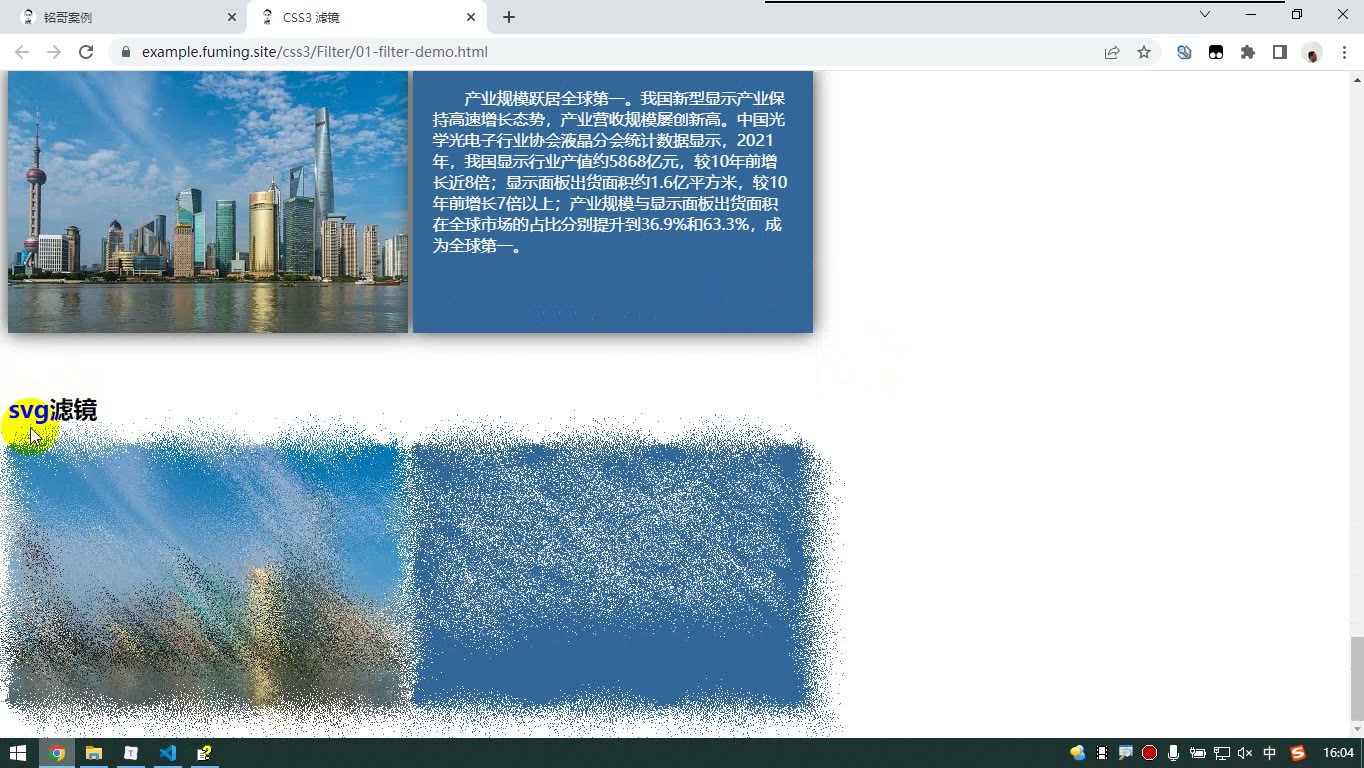The height and width of the screenshot is (768, 1364).
Task: Click the svg滤镜 heading text
Action: pos(53,410)
